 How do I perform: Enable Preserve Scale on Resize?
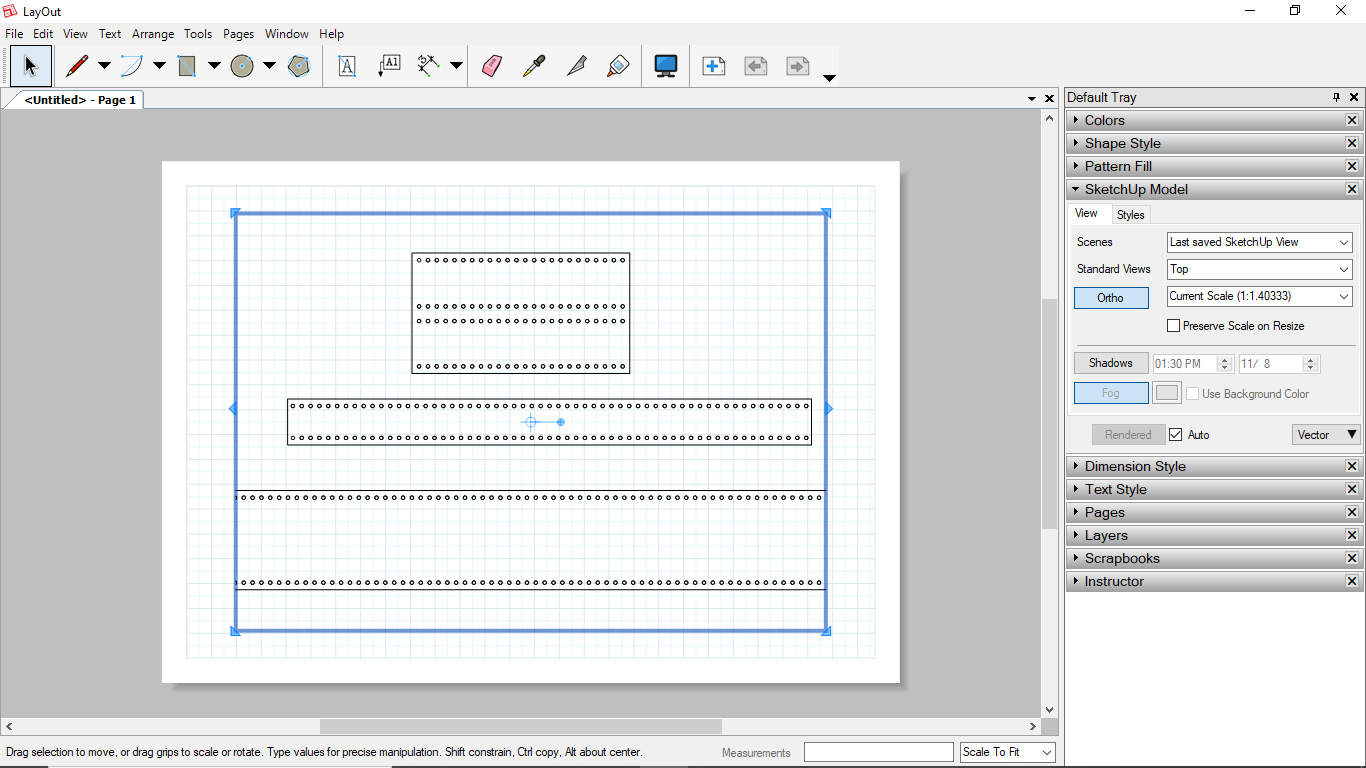pos(1174,326)
